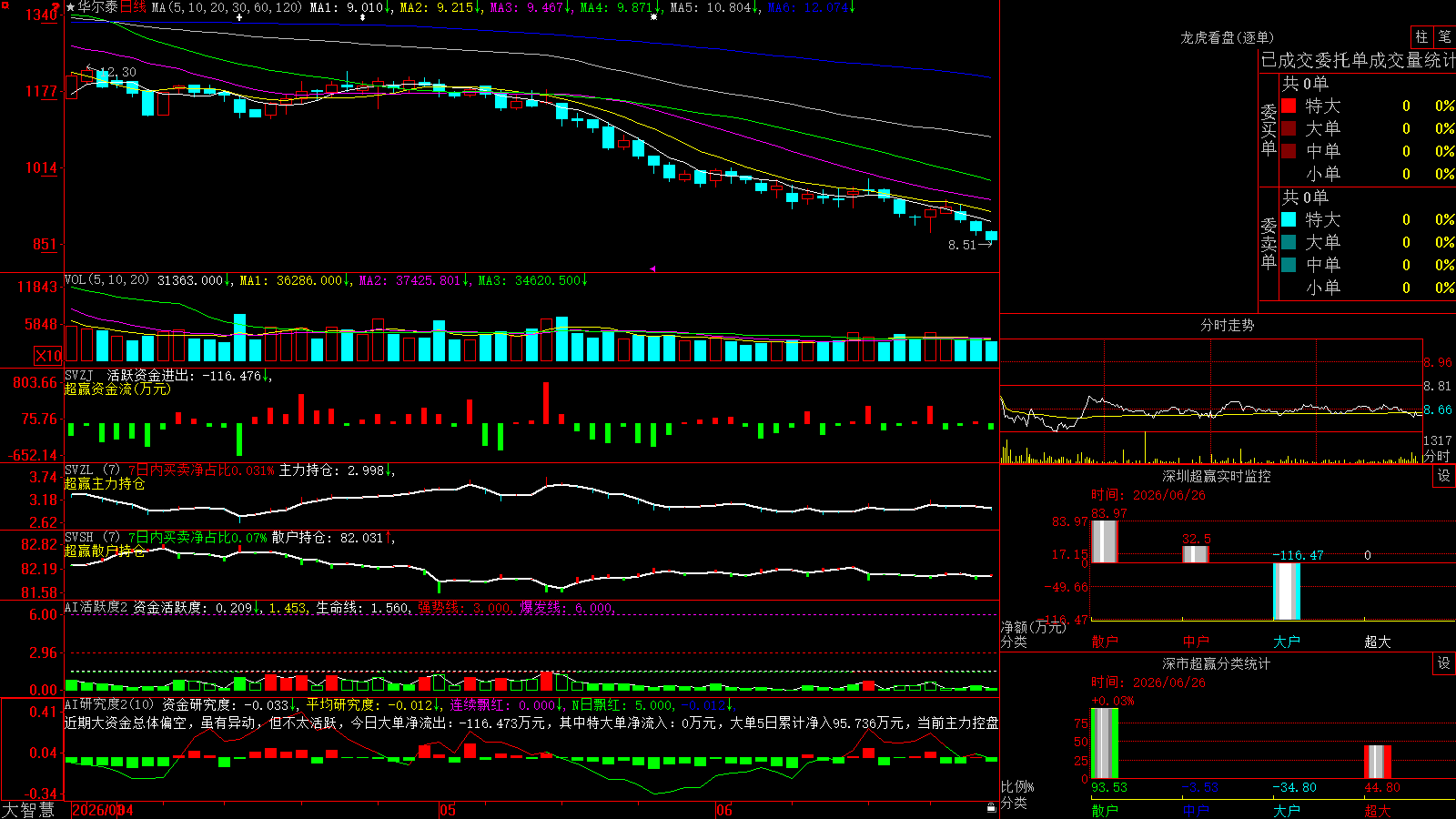Viewport: 1456px width, 819px height.
Task: Click the VOL(5,10,20) indicator label
Action: (x=106, y=280)
